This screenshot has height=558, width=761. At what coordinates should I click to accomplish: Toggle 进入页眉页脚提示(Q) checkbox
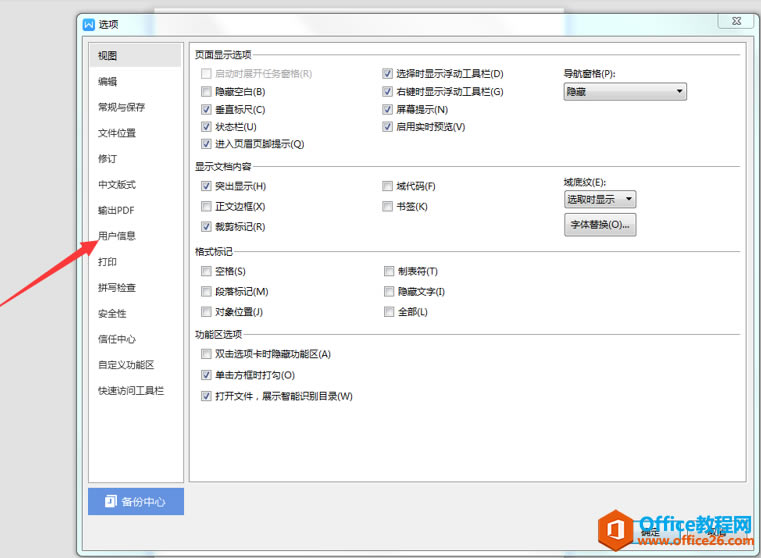point(206,144)
